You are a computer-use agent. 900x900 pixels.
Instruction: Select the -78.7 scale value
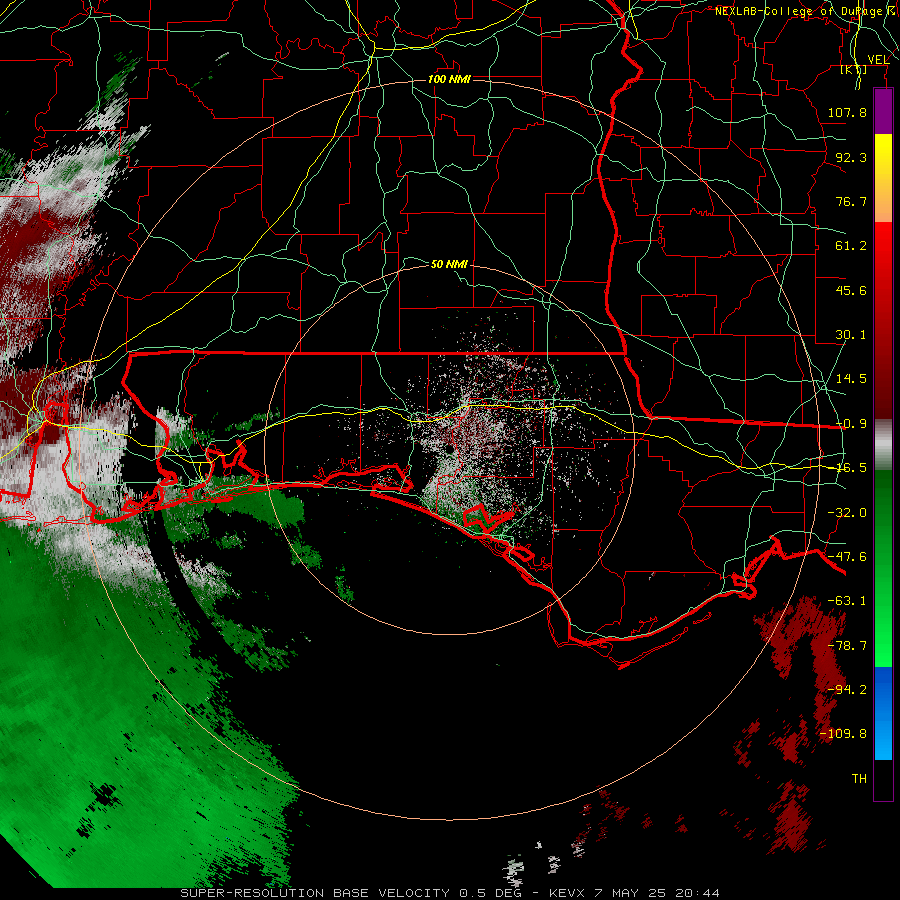click(x=847, y=646)
